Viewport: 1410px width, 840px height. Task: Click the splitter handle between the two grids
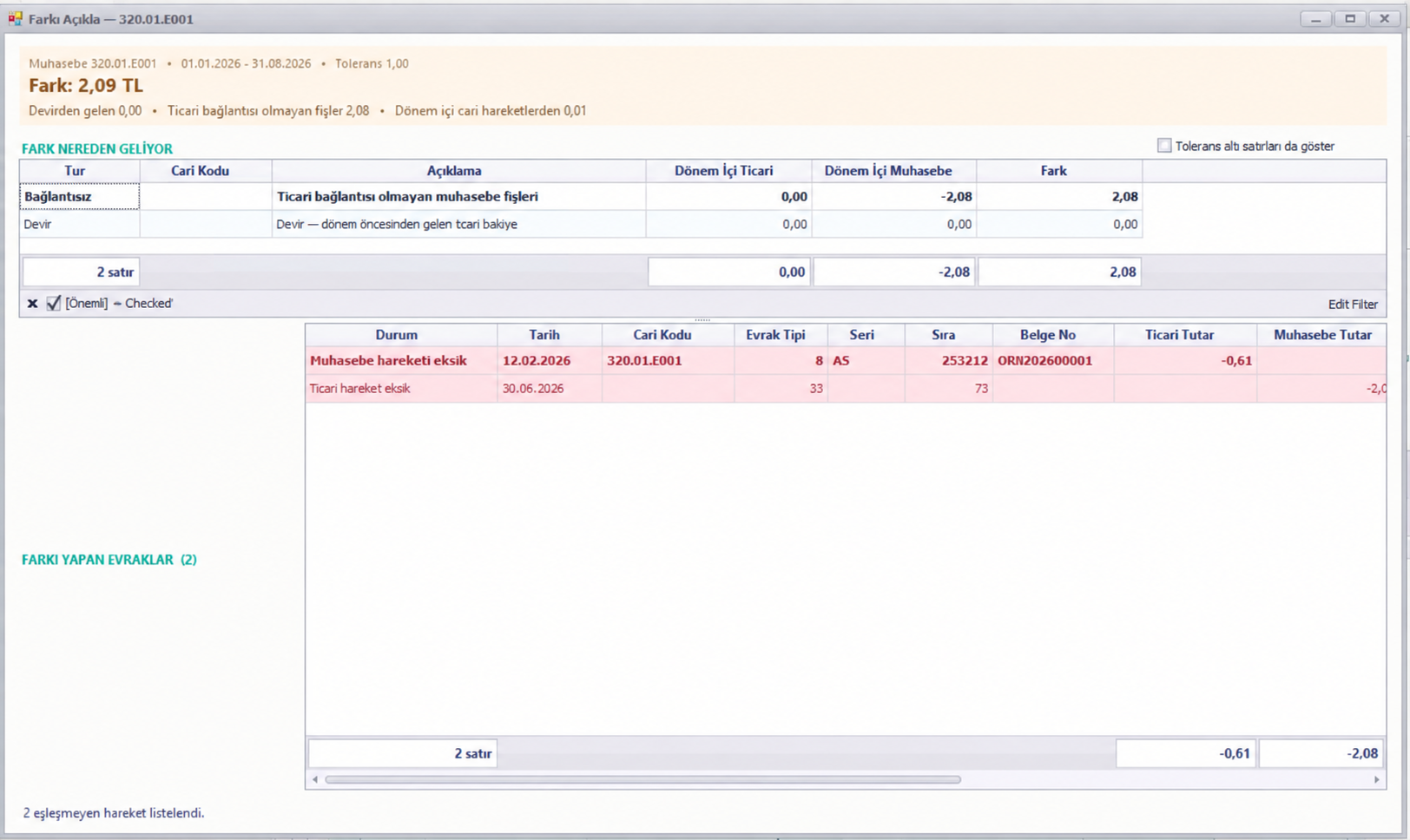702,319
